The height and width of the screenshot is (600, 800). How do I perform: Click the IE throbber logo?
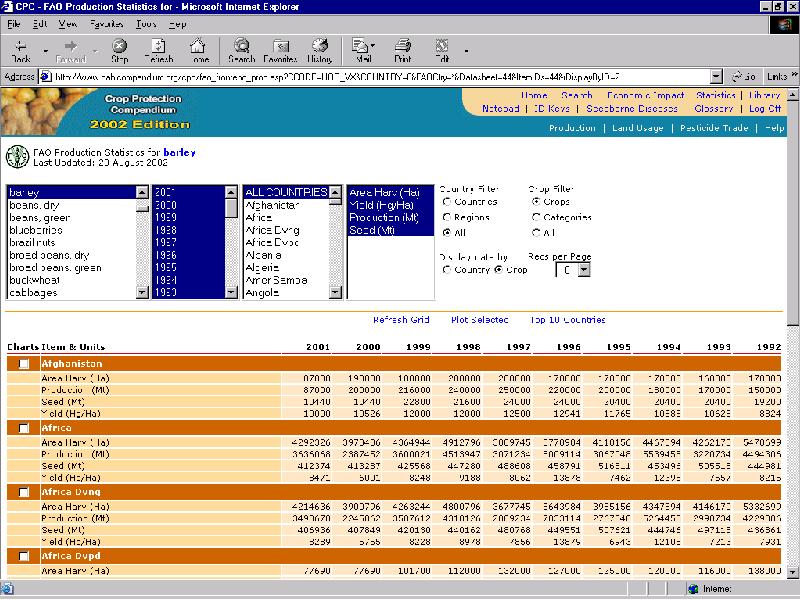[784, 25]
